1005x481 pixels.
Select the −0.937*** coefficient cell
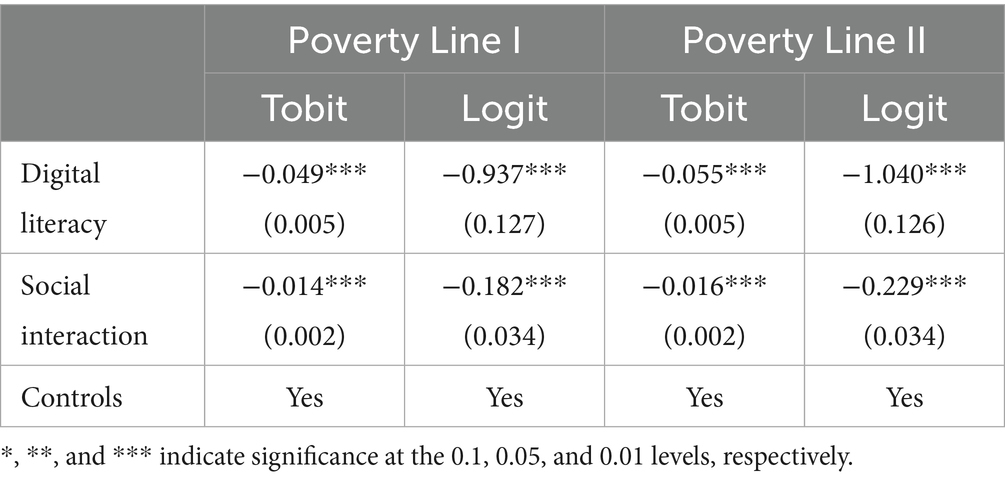click(504, 175)
